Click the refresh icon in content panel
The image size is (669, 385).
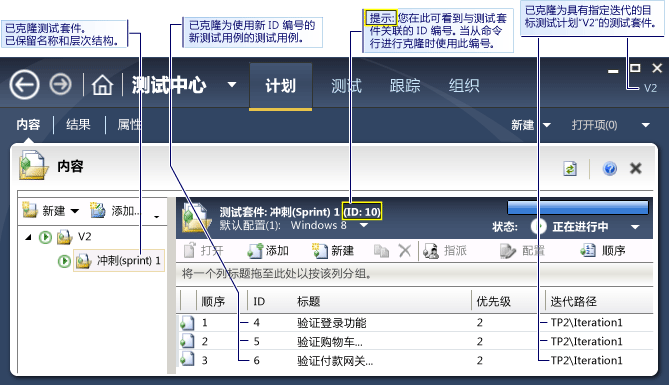click(570, 168)
